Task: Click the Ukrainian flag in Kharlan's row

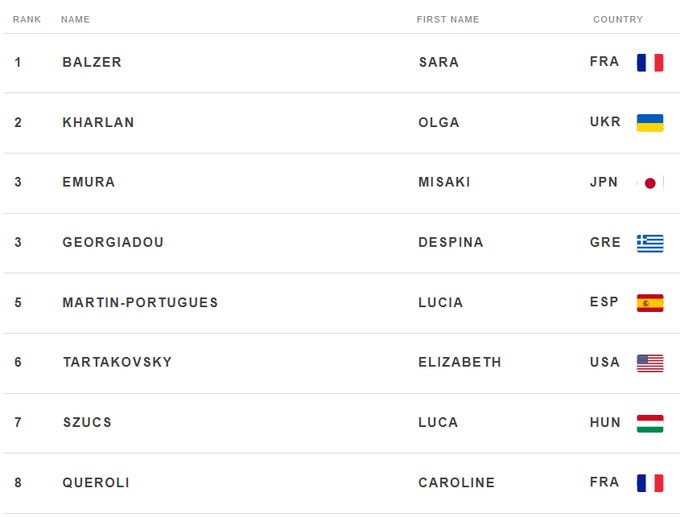Action: 650,123
